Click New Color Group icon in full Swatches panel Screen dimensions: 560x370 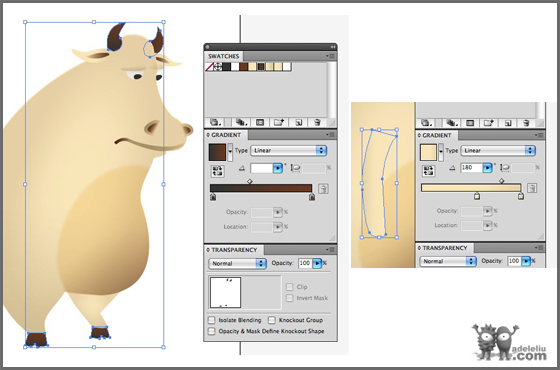point(279,122)
